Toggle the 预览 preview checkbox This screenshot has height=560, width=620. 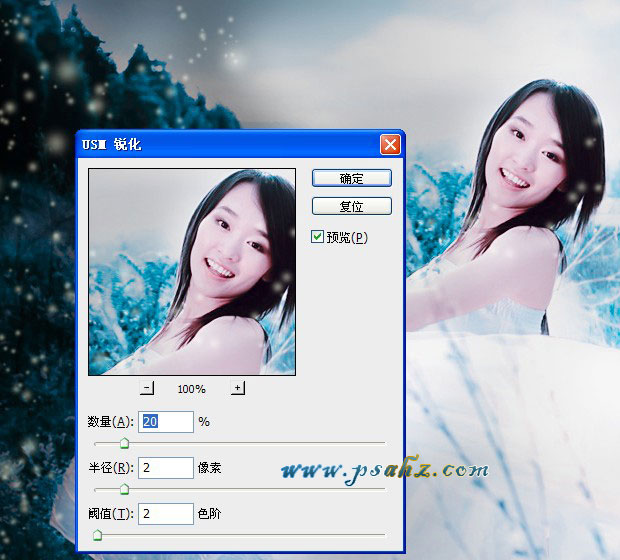[x=318, y=237]
